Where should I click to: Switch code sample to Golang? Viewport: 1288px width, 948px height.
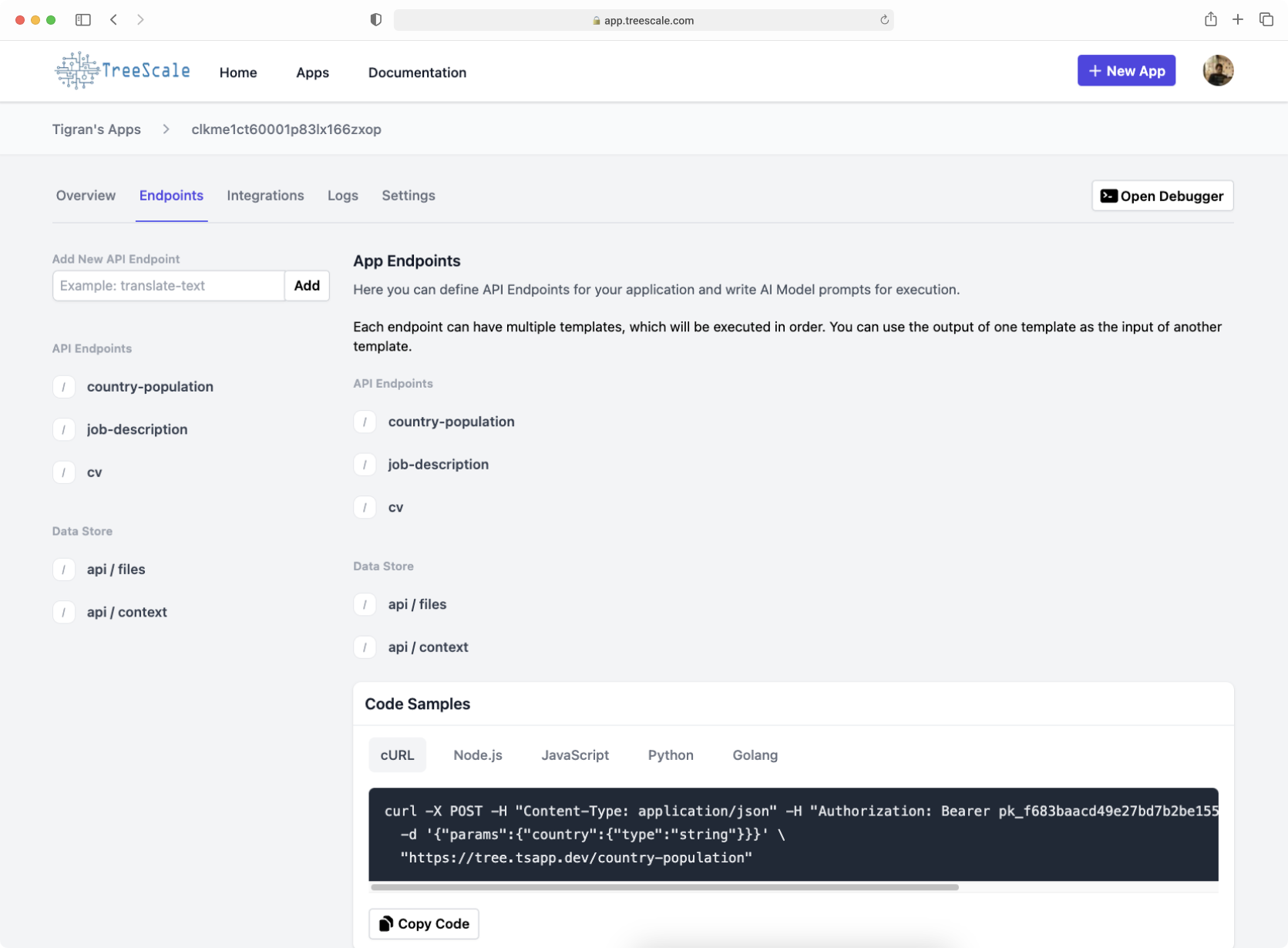tap(755, 755)
